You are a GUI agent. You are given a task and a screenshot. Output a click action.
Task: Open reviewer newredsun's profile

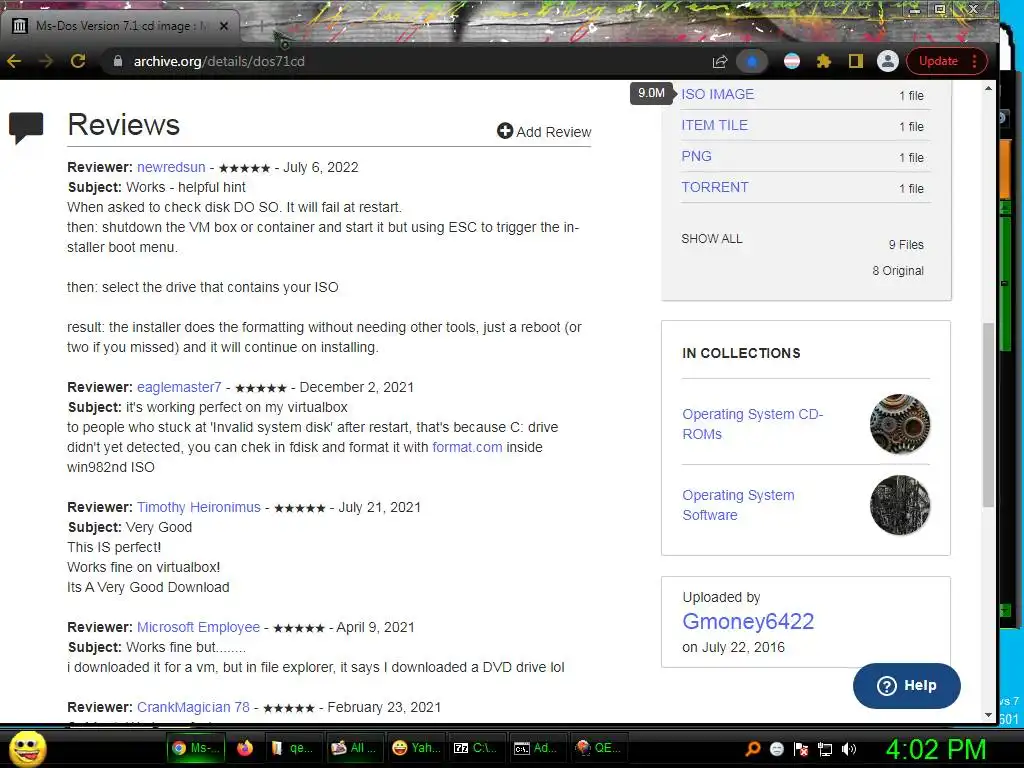click(x=171, y=167)
